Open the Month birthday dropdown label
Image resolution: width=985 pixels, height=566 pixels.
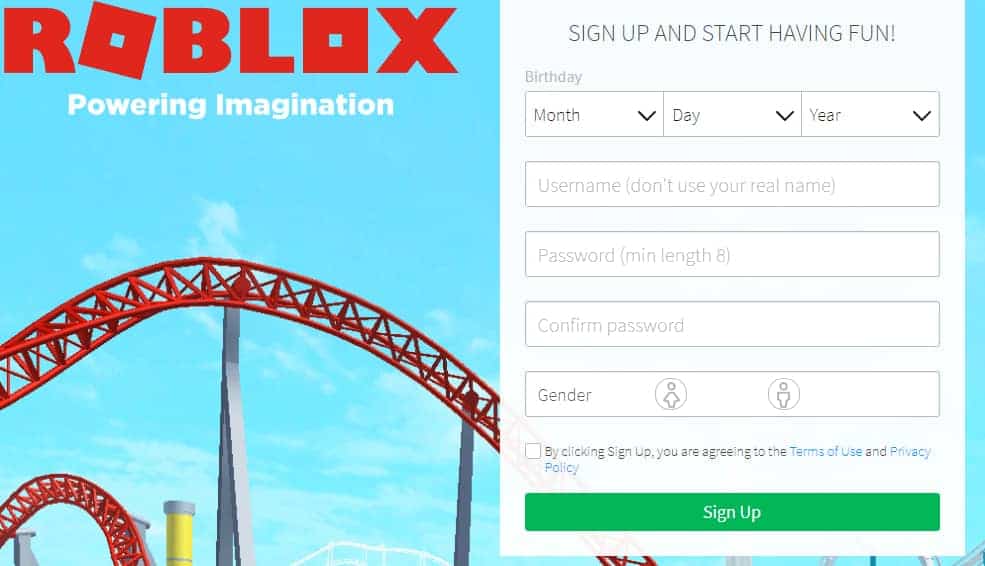(x=557, y=115)
